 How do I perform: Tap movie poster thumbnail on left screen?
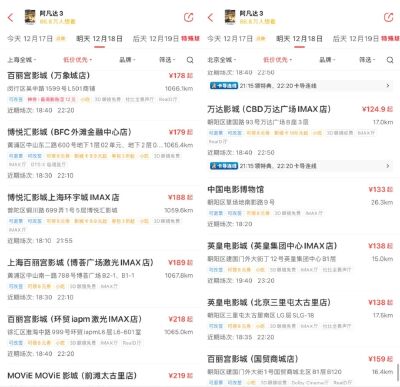tap(30, 17)
